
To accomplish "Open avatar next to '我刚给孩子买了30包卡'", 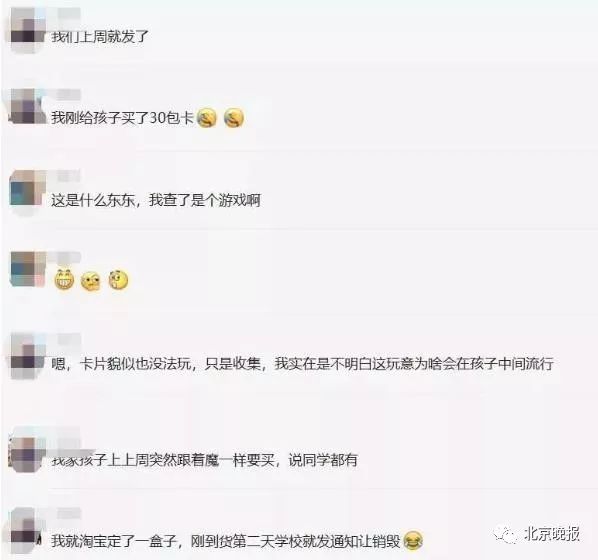I will pos(27,106).
